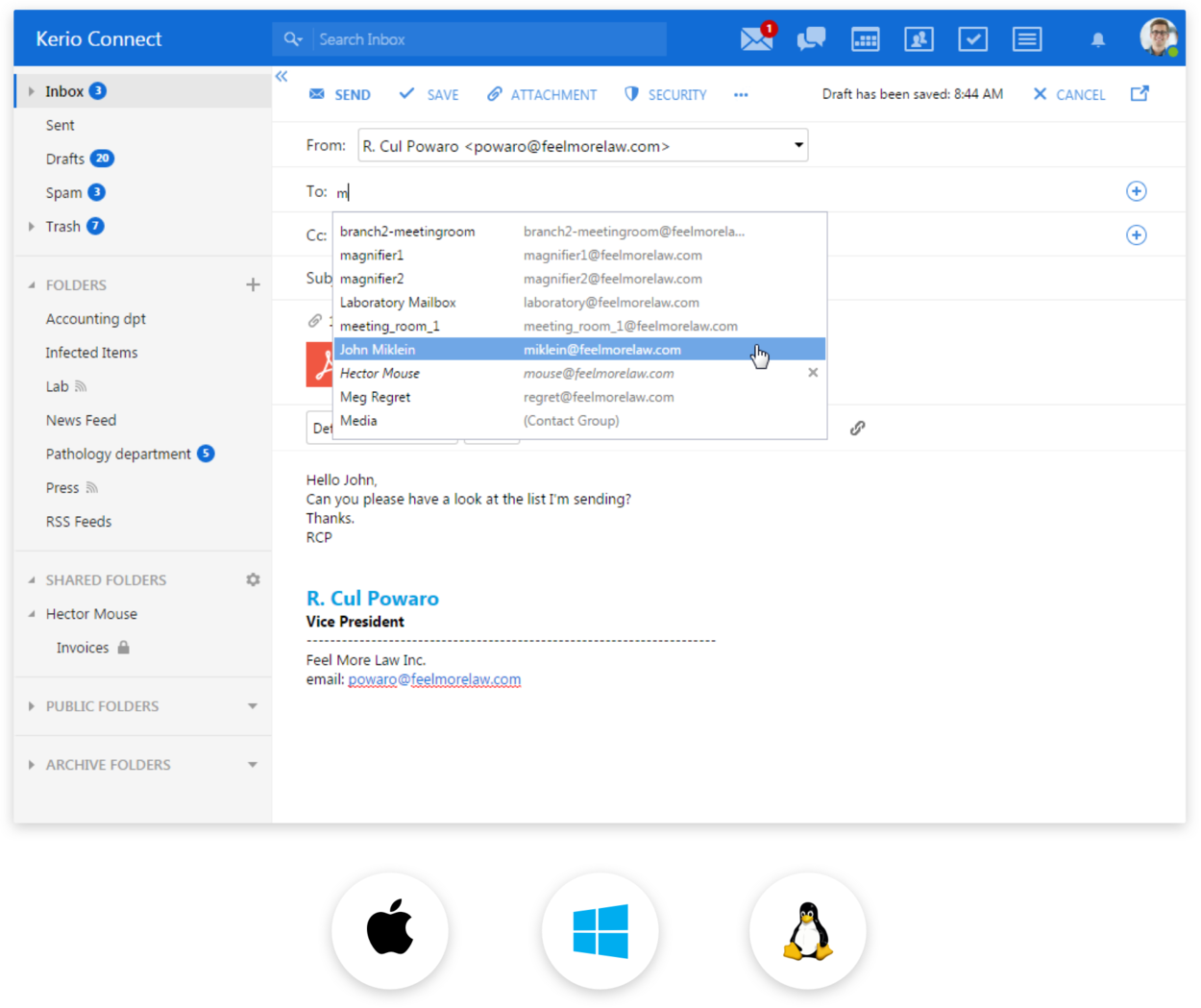1201x1008 pixels.
Task: Click the plus icon in Cc row
Action: click(x=1137, y=235)
